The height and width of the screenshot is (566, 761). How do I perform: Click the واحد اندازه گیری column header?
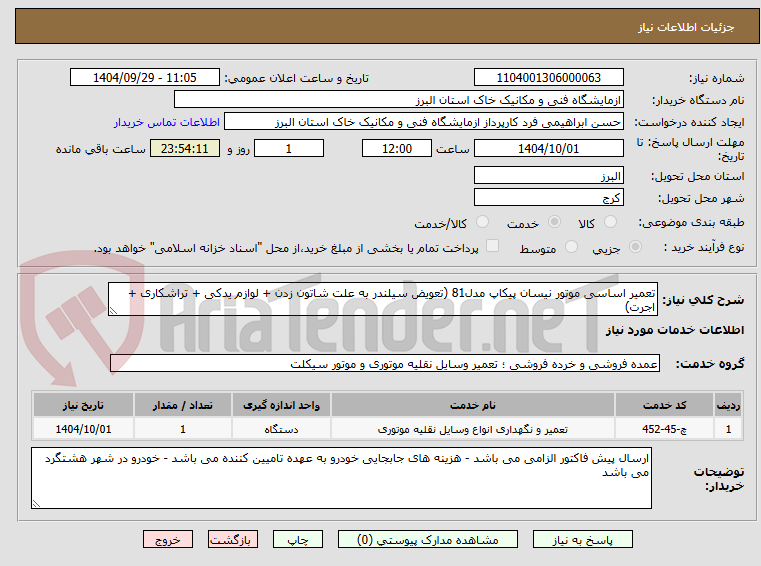[x=281, y=405]
